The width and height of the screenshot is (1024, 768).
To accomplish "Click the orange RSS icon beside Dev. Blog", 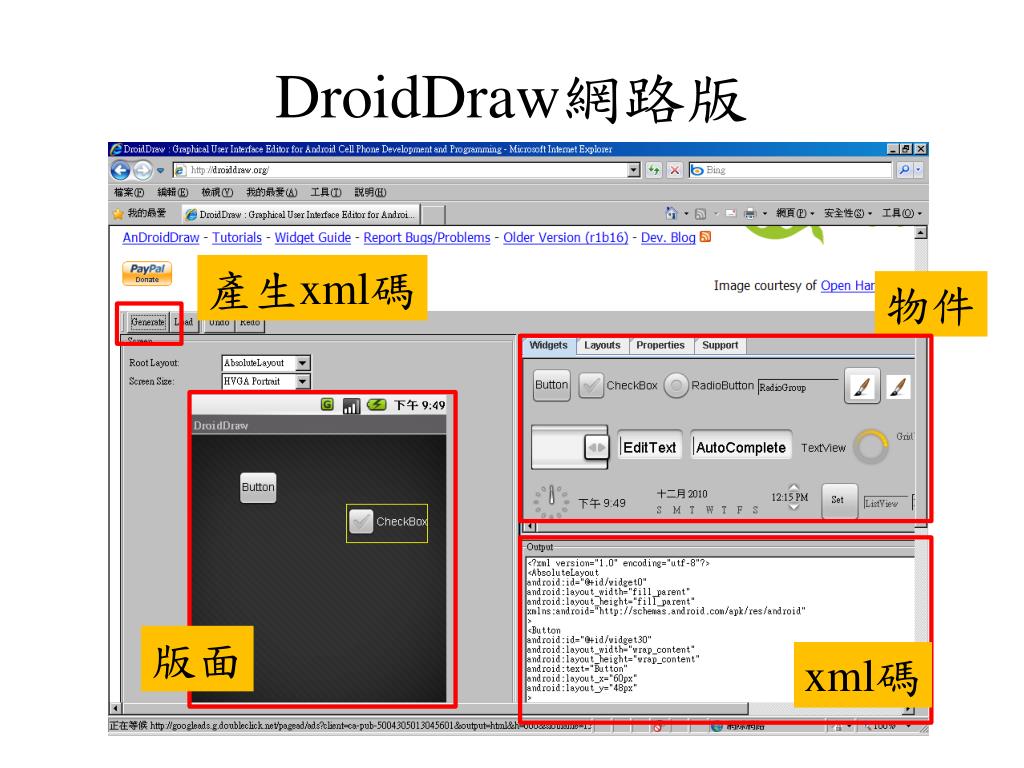I will point(705,236).
